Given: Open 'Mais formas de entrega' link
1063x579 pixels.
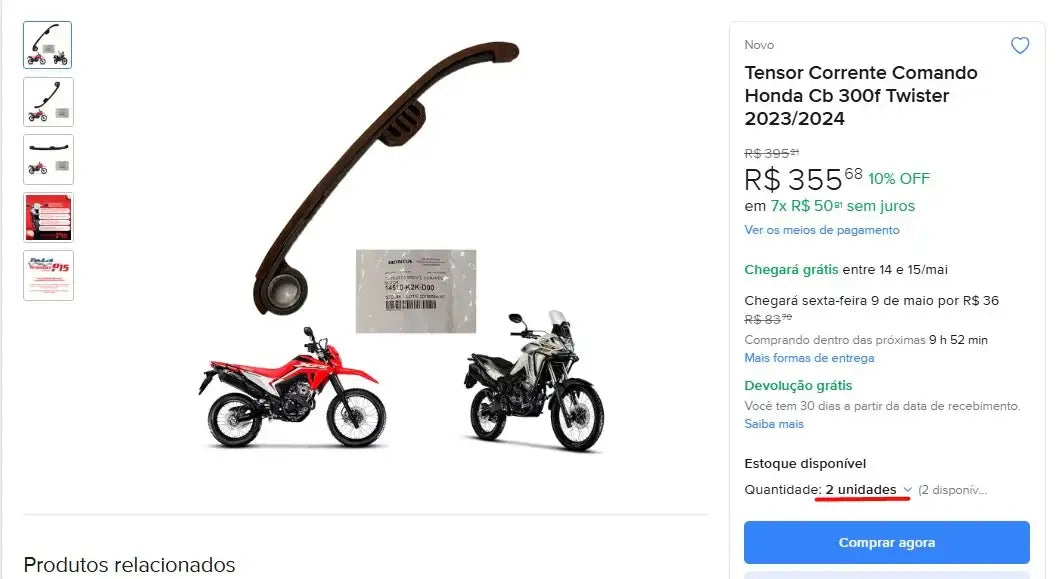Looking at the screenshot, I should click(809, 358).
